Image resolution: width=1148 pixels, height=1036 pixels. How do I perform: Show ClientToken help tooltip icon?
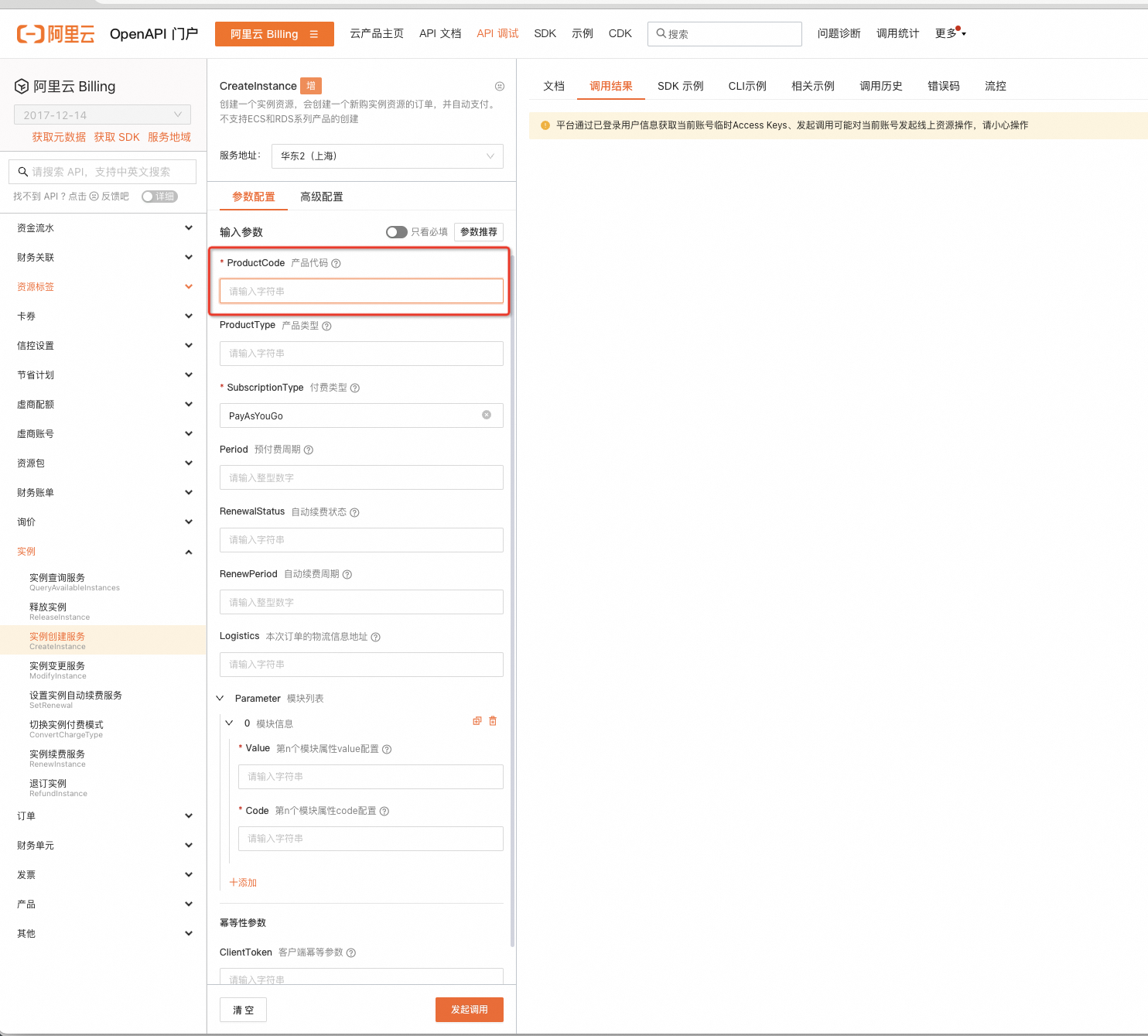tap(351, 952)
